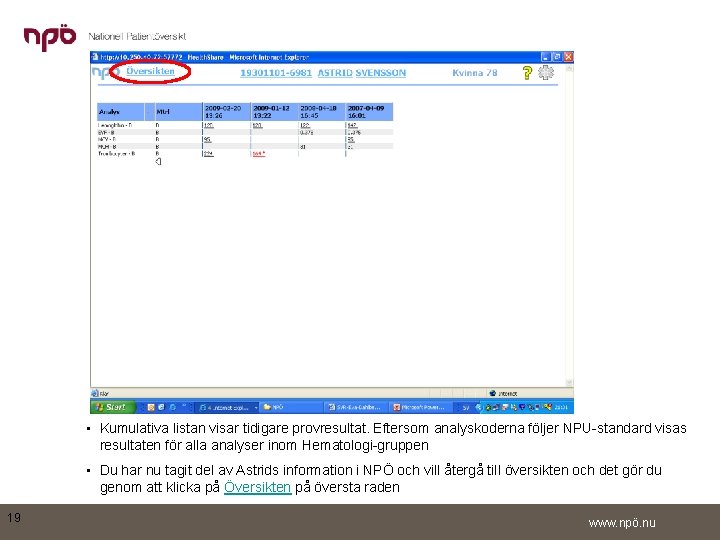This screenshot has height=540, width=720.
Task: Click the system tray clock
Action: click(561, 407)
